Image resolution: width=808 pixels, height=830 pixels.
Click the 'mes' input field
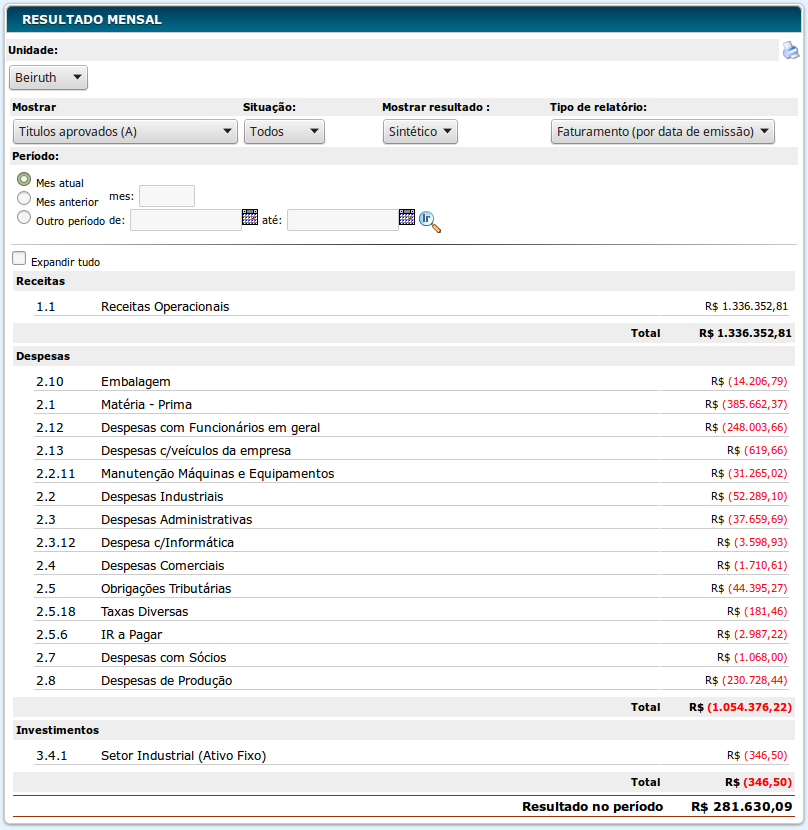tap(167, 197)
